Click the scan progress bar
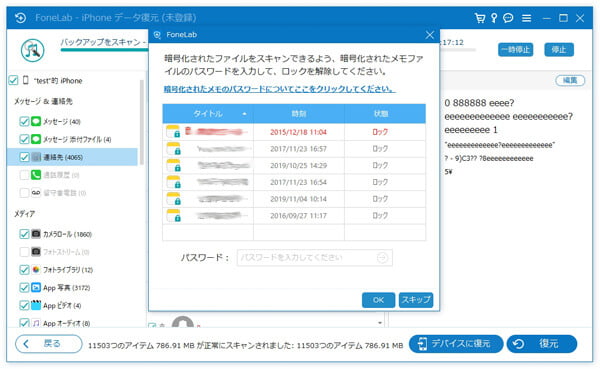This screenshot has width=600, height=369. [104, 50]
